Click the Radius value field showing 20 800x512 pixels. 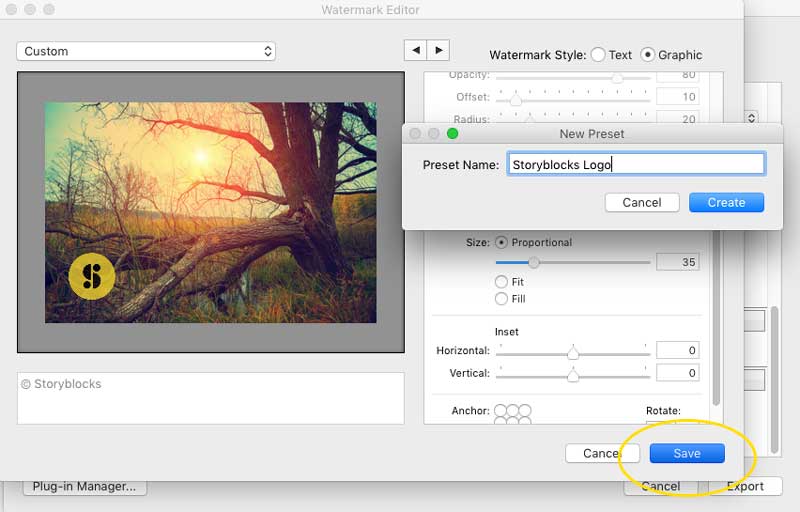(x=678, y=118)
